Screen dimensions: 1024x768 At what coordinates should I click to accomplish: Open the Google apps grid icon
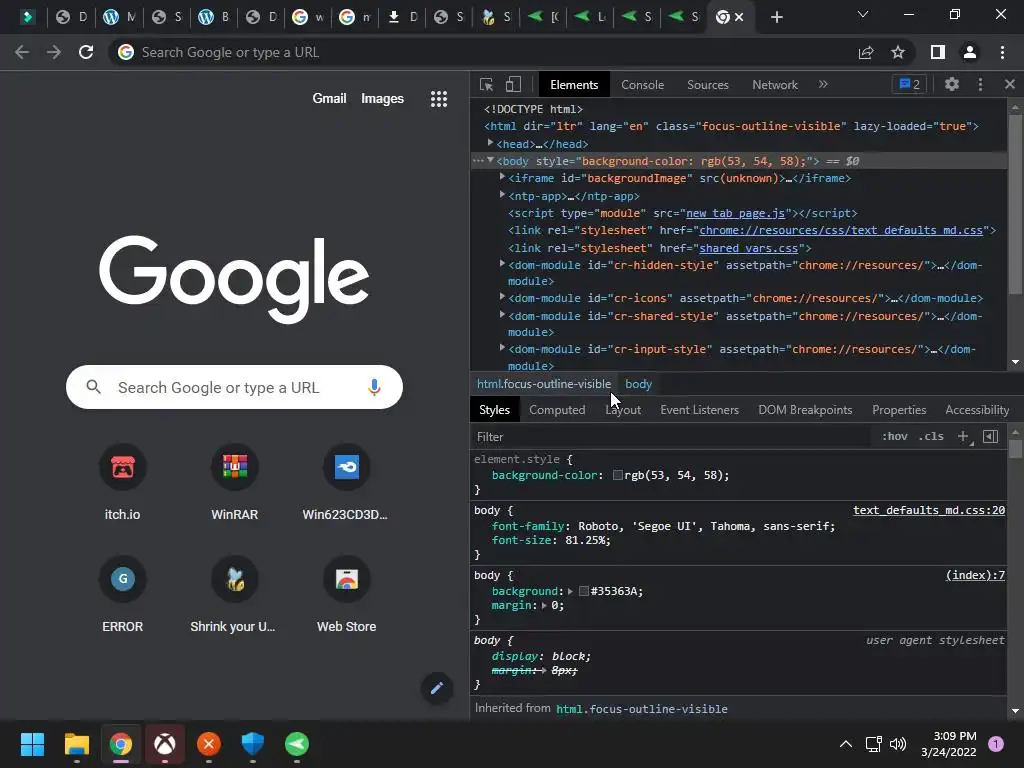439,99
